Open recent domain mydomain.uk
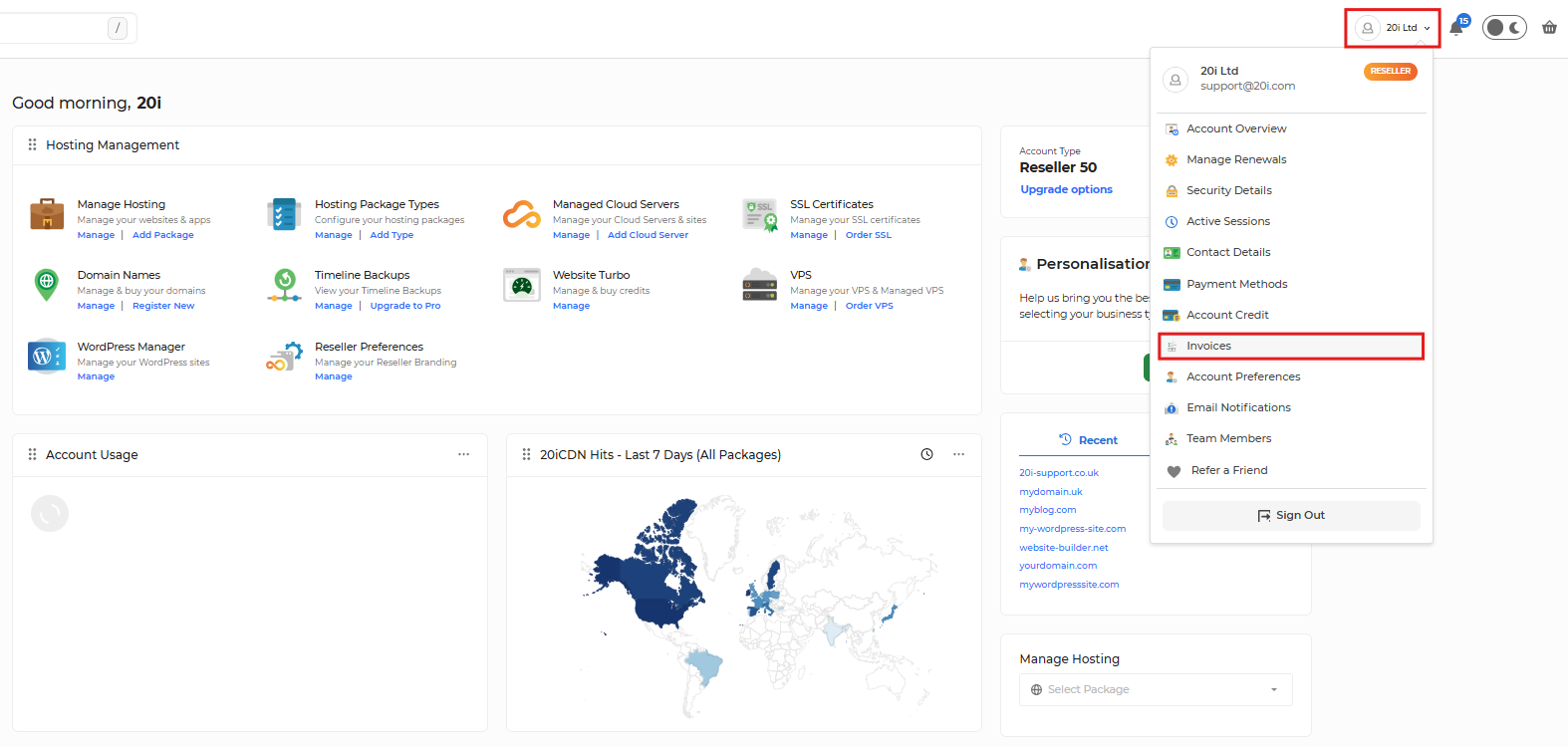Viewport: 1568px width, 746px height. coord(1051,492)
